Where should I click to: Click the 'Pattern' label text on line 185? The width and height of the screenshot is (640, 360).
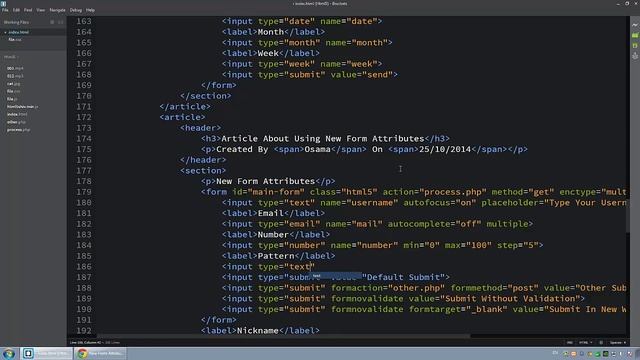coord(276,256)
